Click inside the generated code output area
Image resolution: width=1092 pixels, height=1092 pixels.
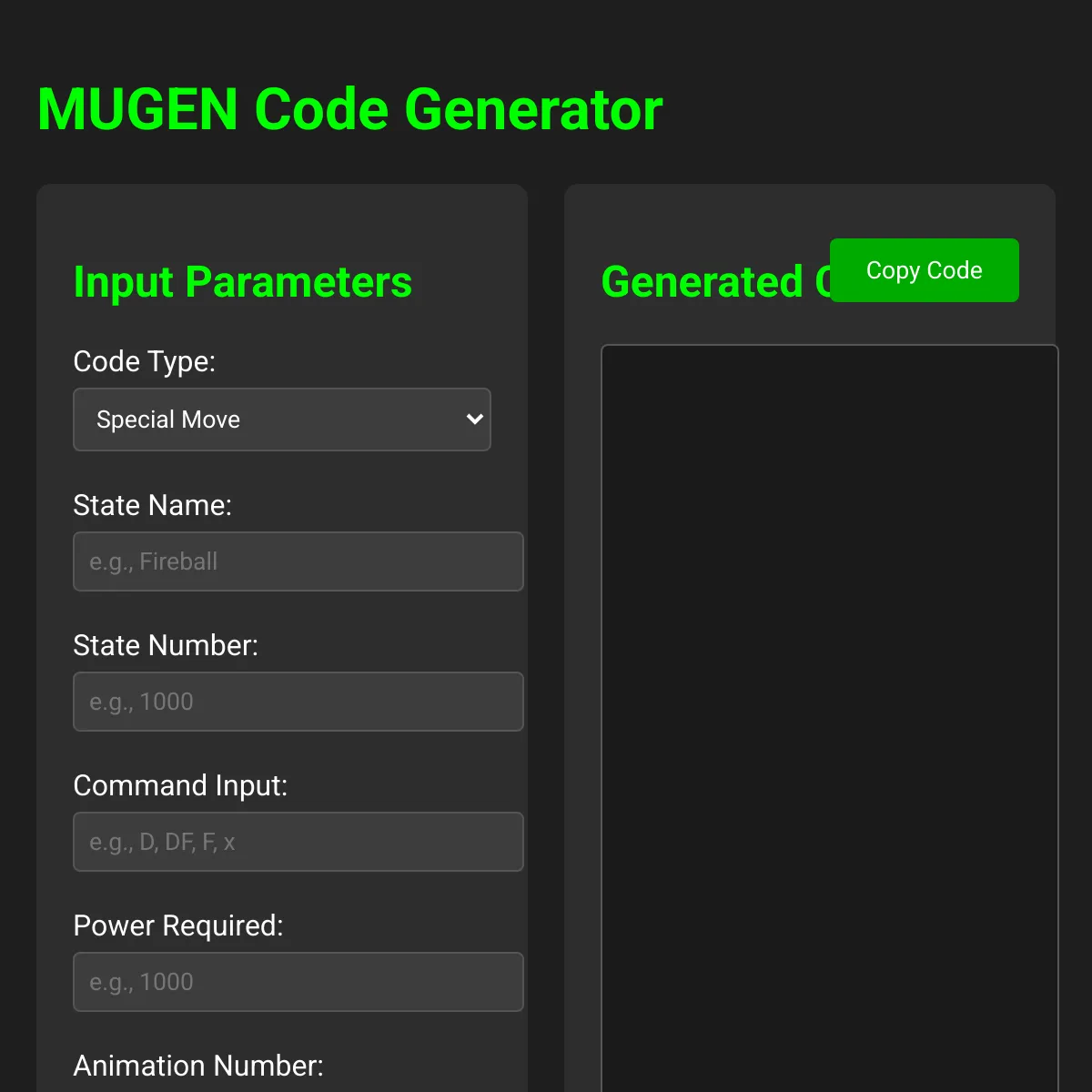pyautogui.click(x=830, y=718)
